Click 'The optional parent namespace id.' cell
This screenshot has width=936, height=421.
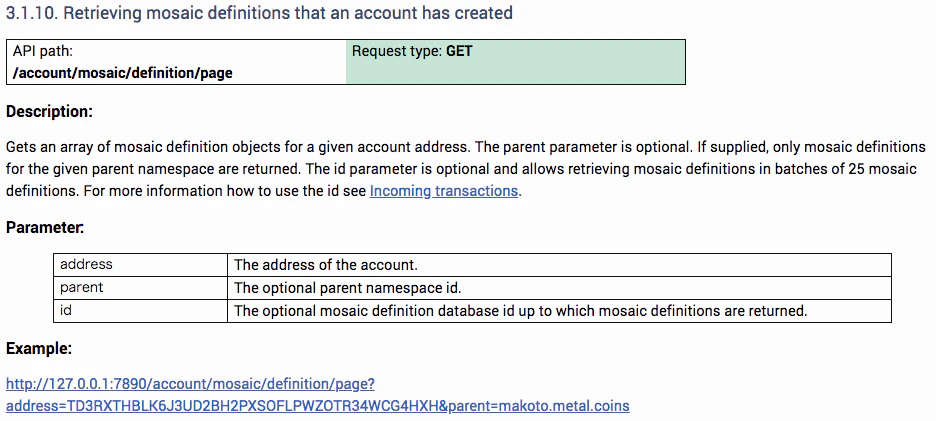pyautogui.click(x=559, y=288)
